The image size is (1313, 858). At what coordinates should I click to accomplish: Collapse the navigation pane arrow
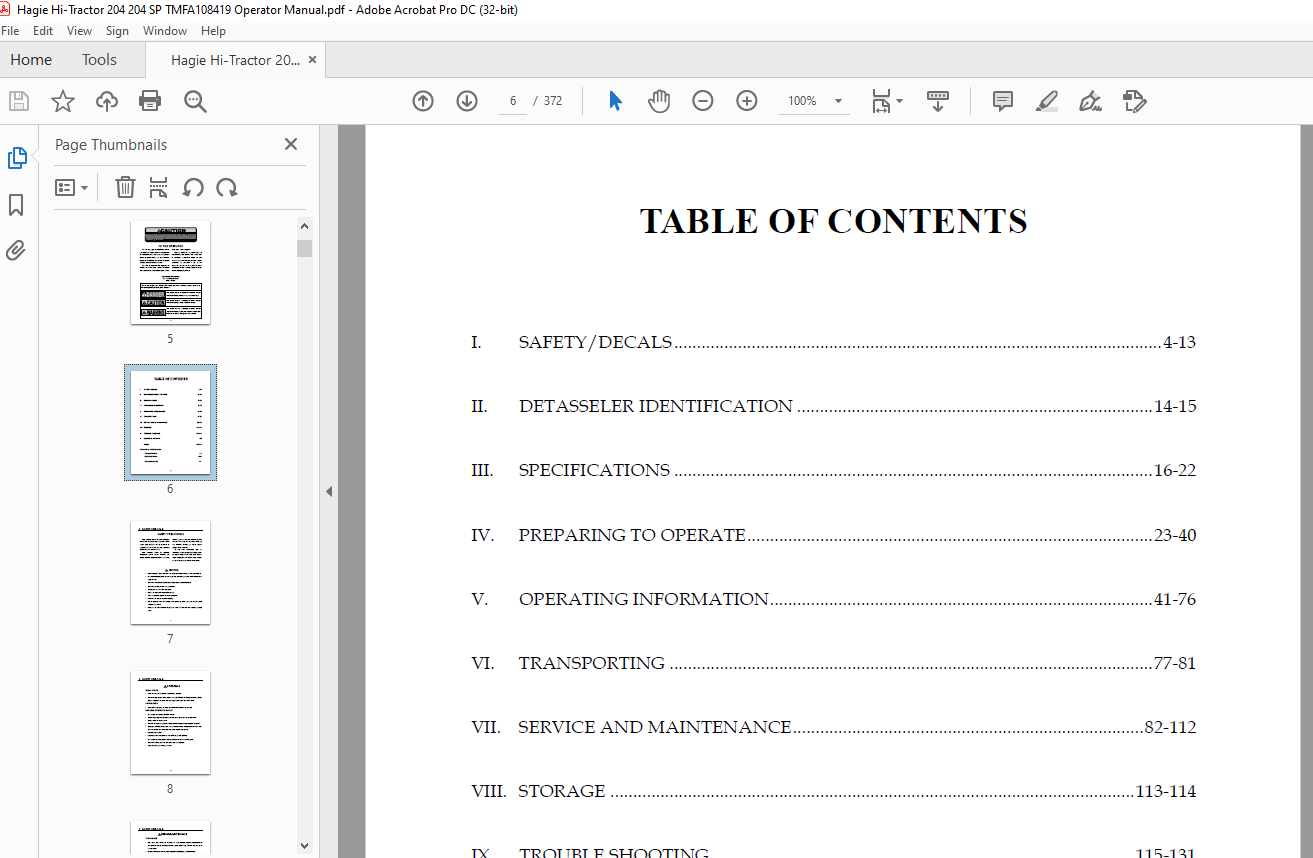pos(328,491)
